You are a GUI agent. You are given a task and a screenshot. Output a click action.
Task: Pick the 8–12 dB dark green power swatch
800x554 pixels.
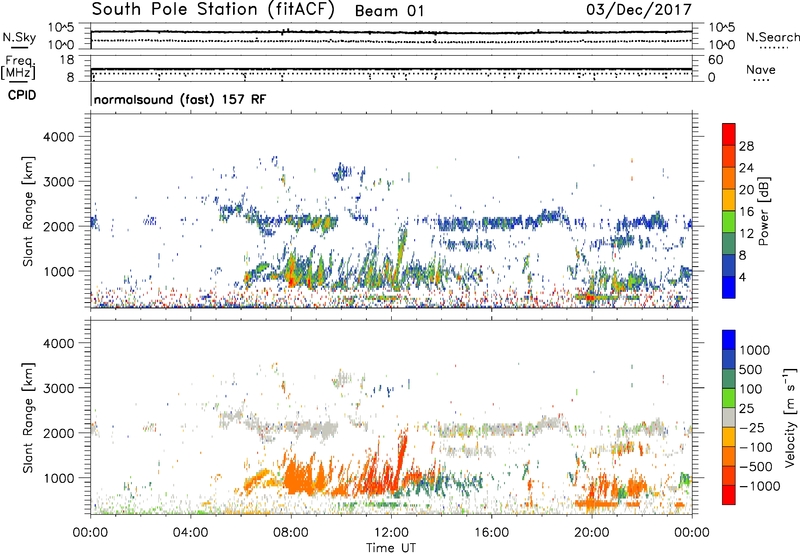(729, 244)
